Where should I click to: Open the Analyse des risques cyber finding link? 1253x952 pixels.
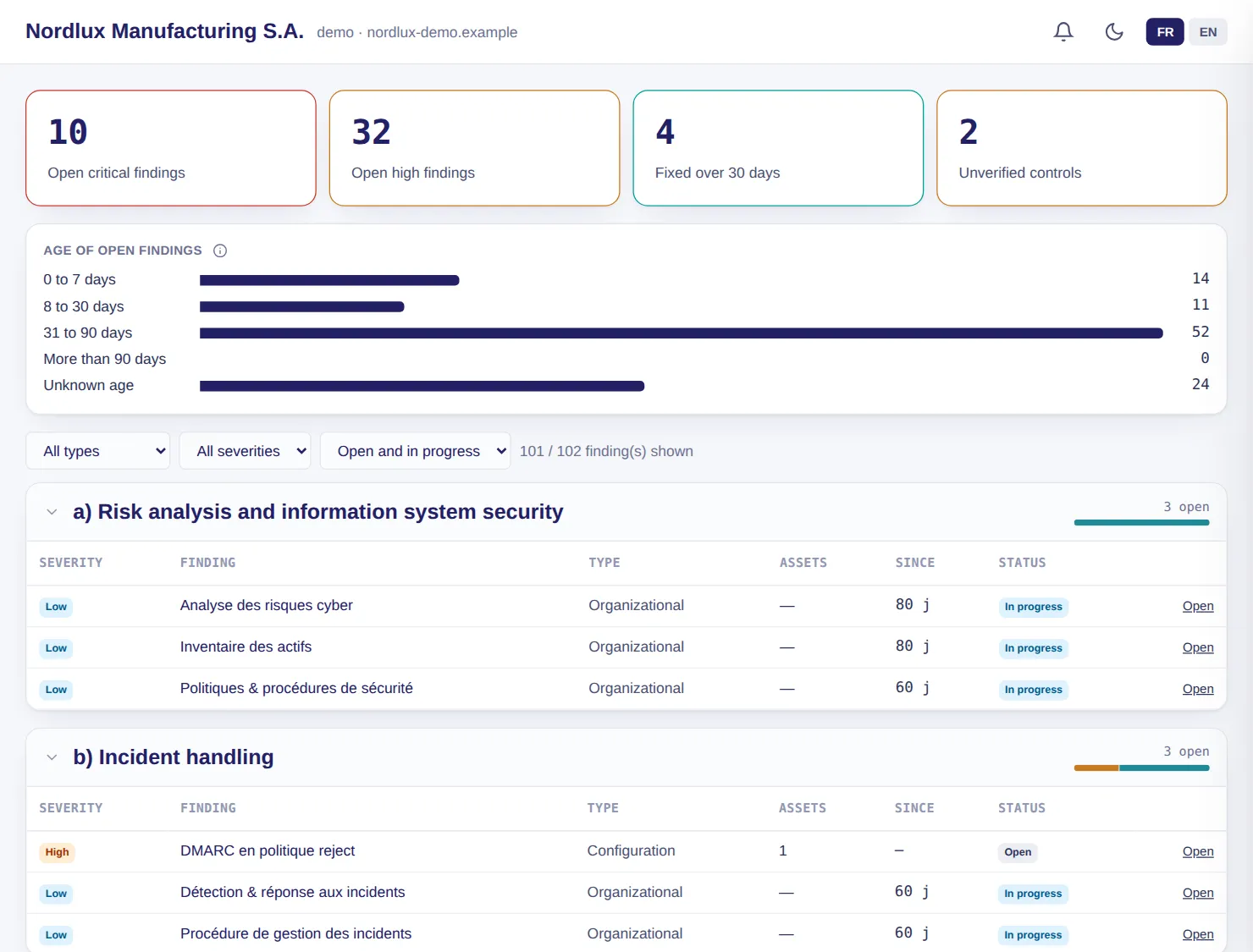[x=1198, y=606]
